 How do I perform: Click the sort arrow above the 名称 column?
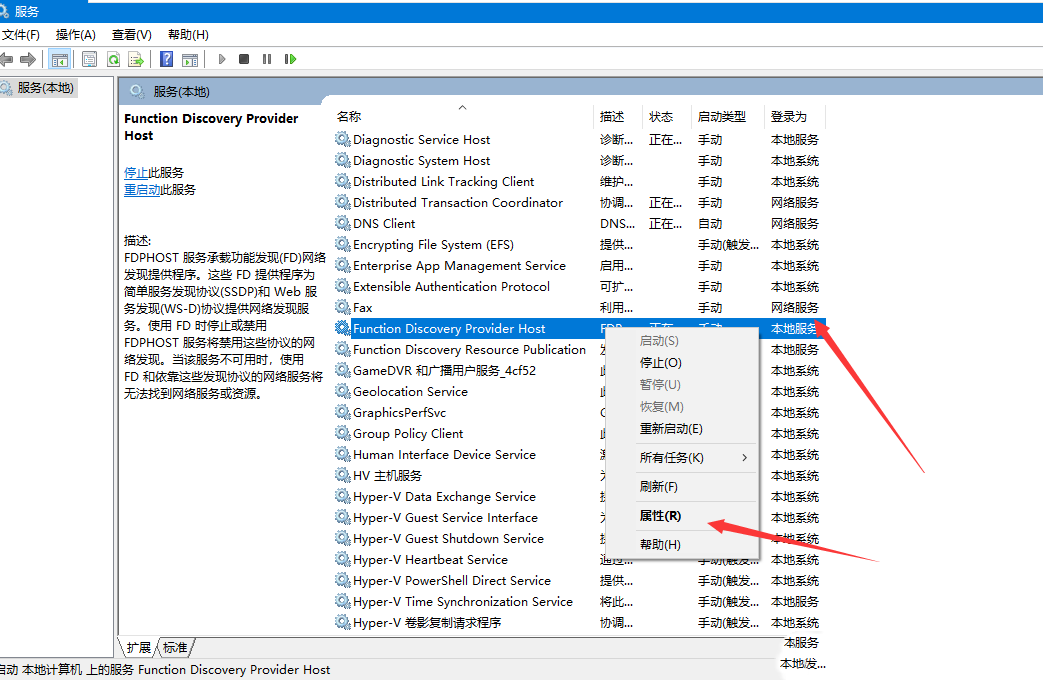pos(462,106)
